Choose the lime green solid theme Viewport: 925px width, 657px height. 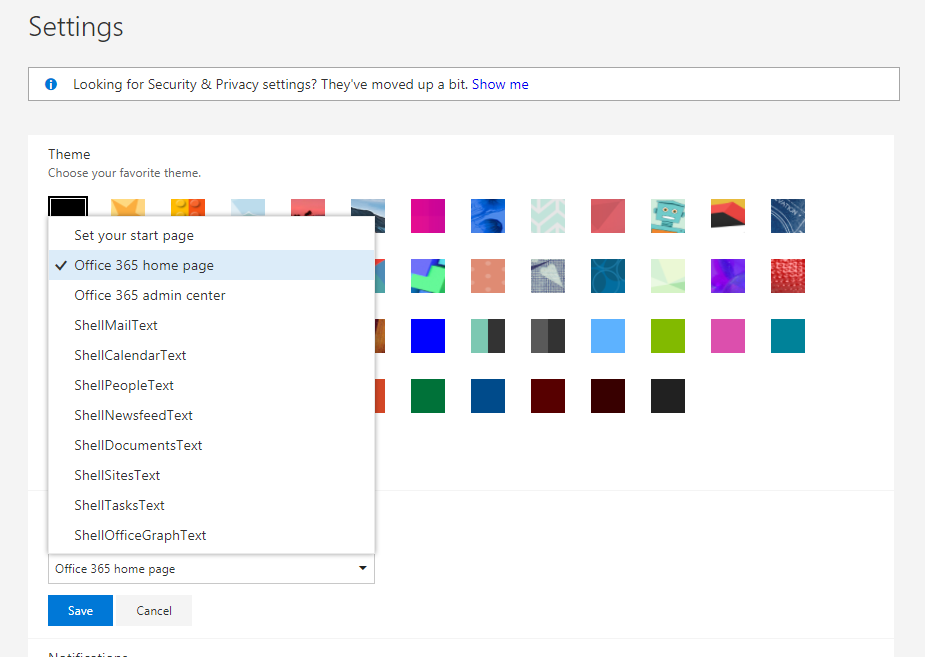point(668,336)
